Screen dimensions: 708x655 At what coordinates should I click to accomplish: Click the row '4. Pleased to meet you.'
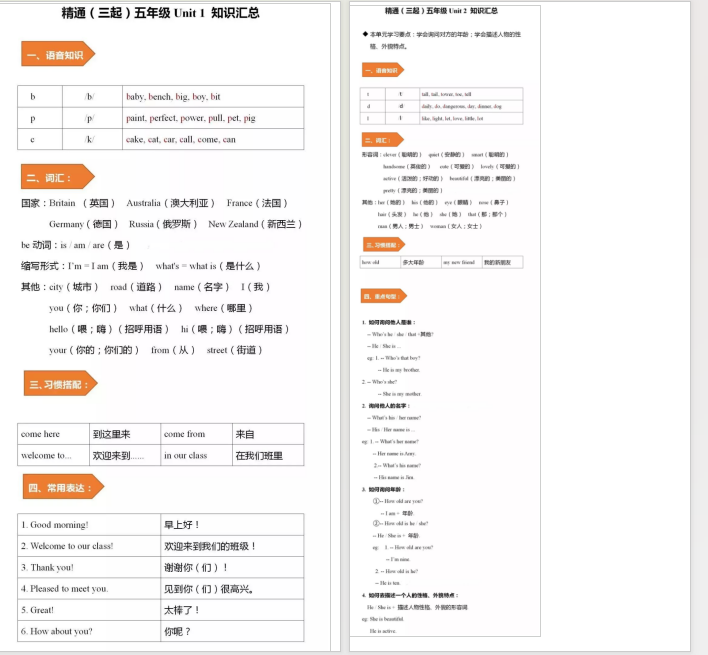(89, 589)
